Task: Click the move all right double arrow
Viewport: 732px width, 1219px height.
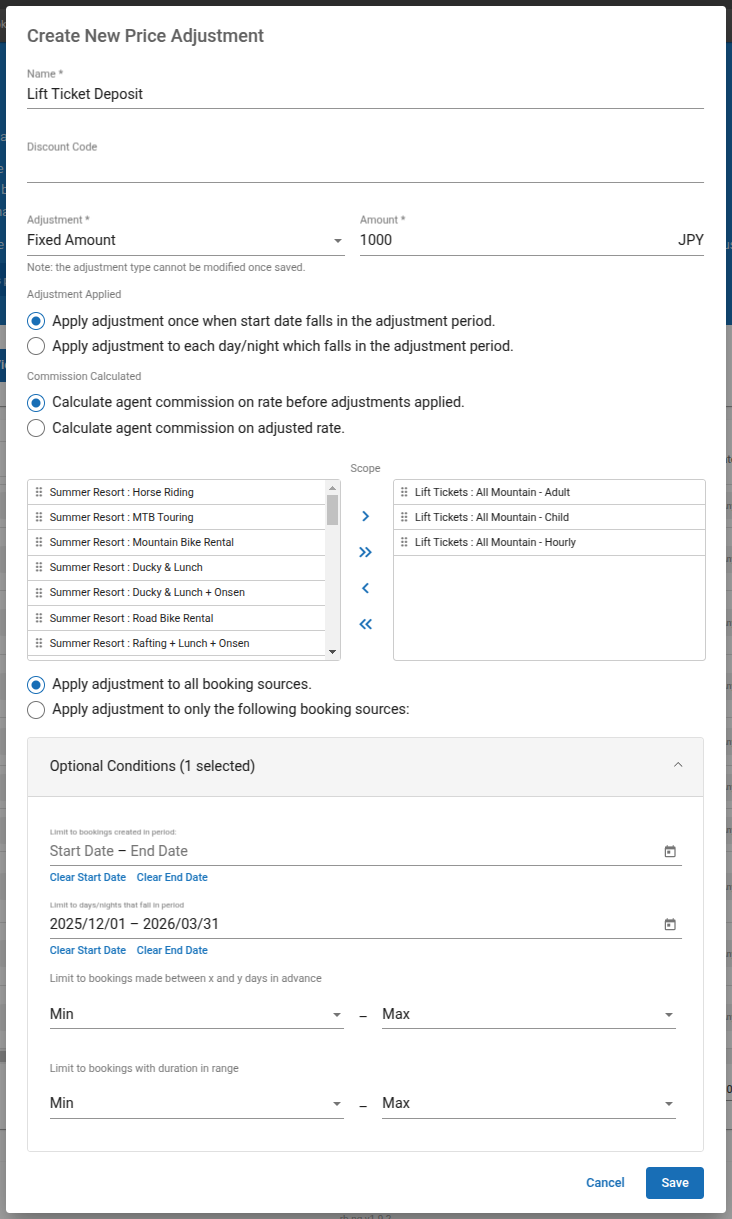Action: (365, 552)
